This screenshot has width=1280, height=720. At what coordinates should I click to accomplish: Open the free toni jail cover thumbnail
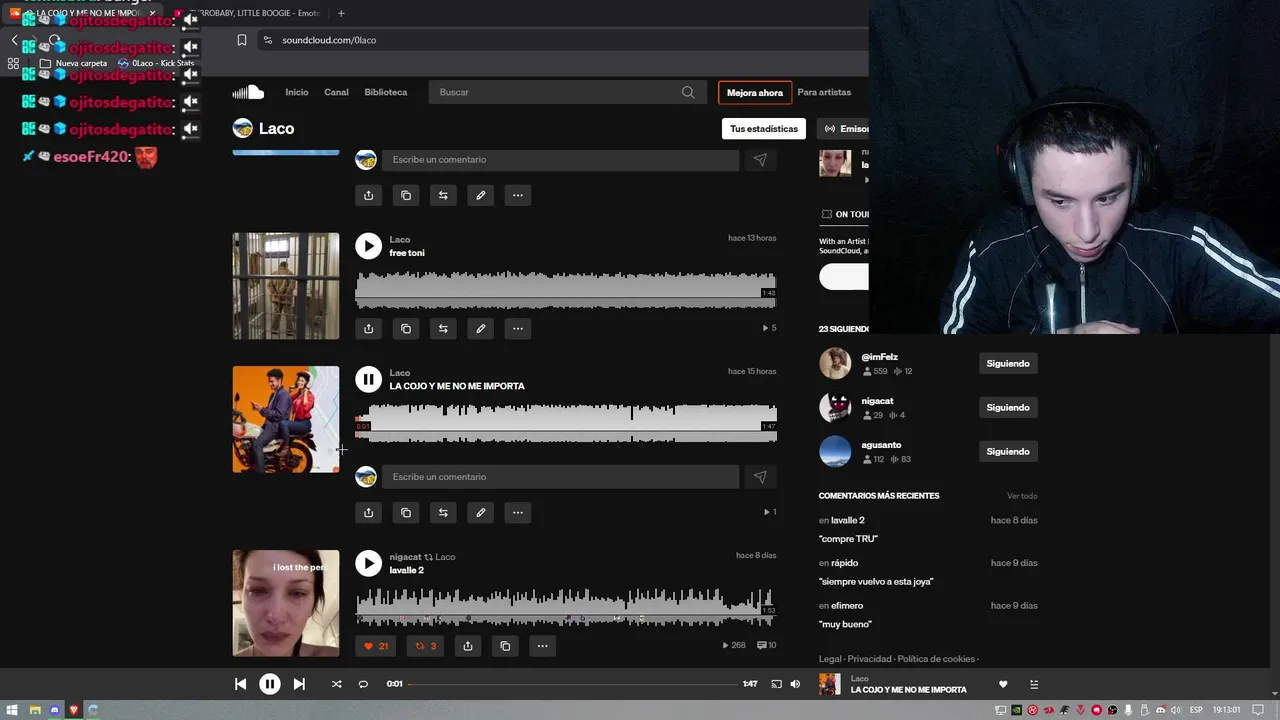pos(286,286)
